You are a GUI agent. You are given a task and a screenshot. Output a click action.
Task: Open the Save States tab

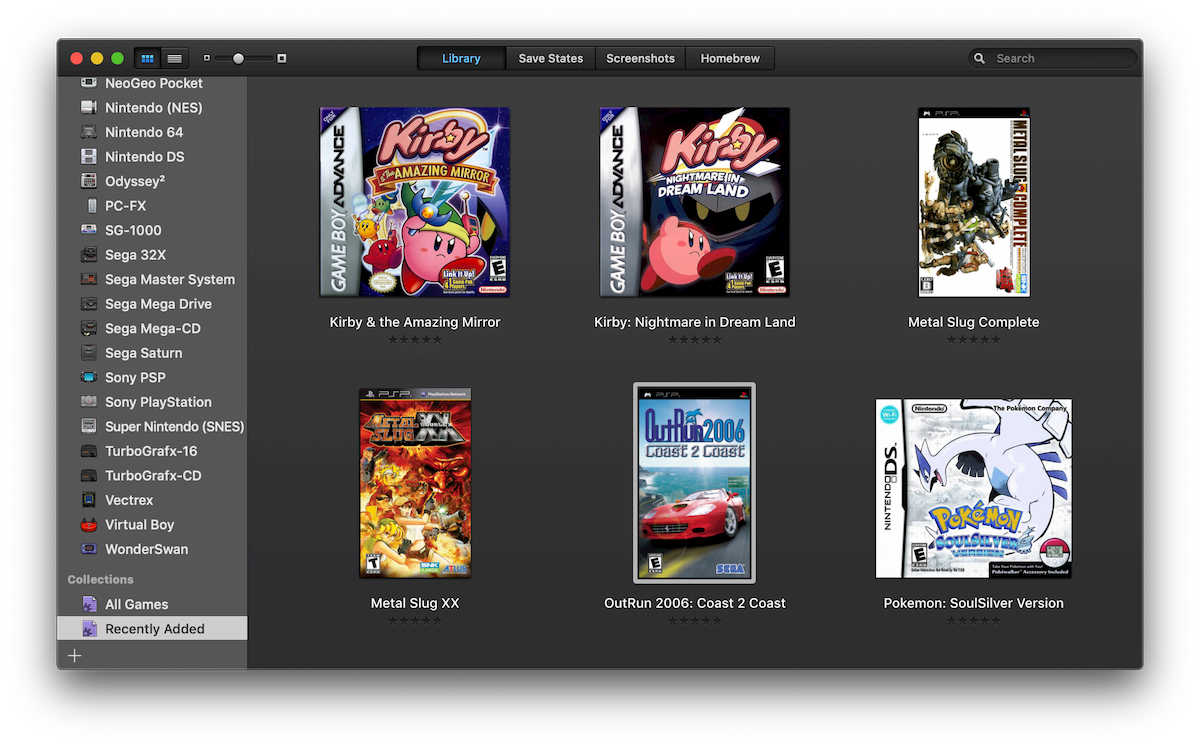pyautogui.click(x=550, y=58)
